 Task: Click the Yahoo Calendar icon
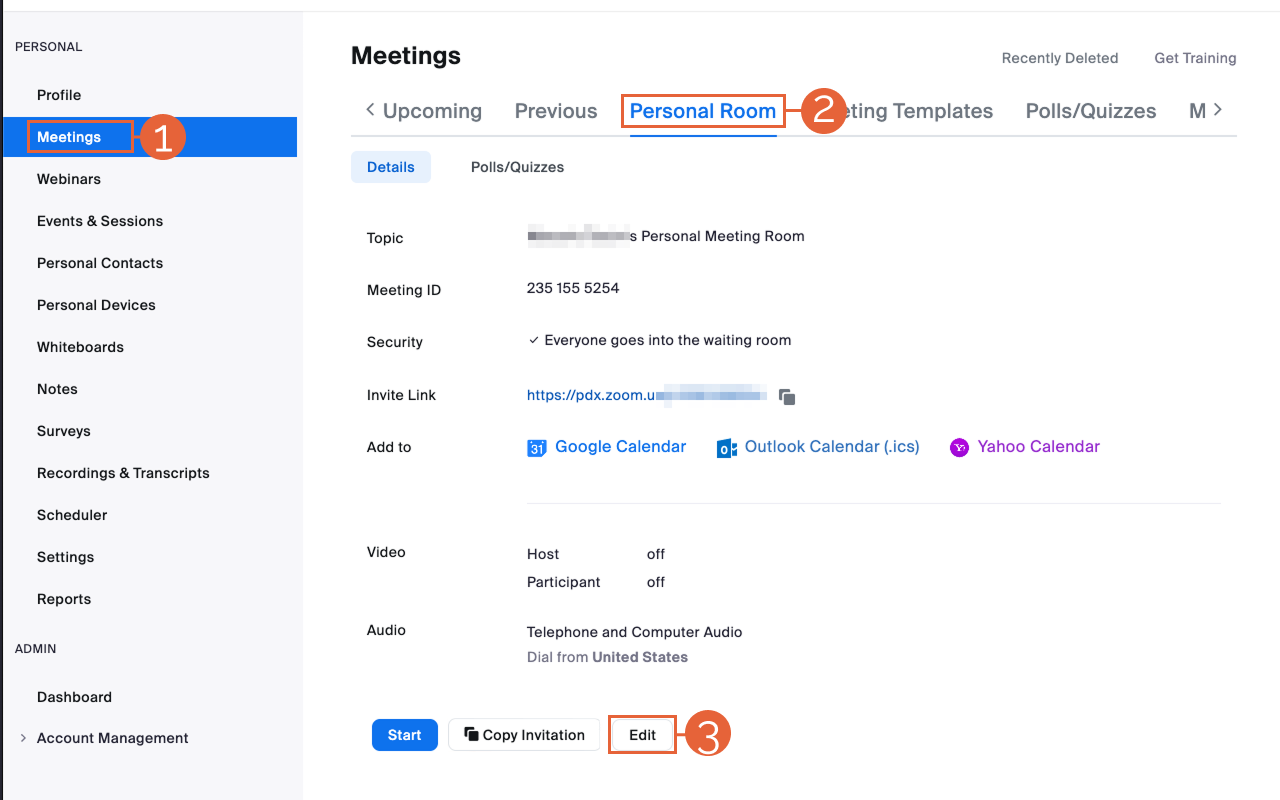pyautogui.click(x=959, y=448)
